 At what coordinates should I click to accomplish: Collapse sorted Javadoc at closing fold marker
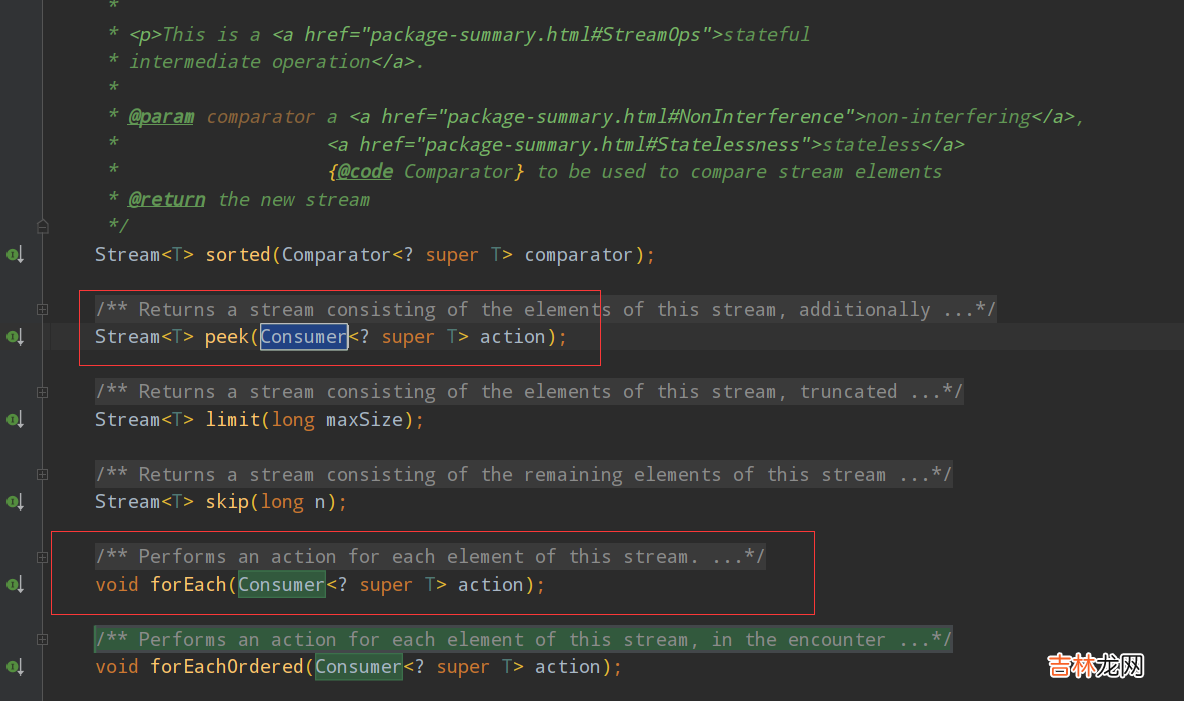point(42,226)
